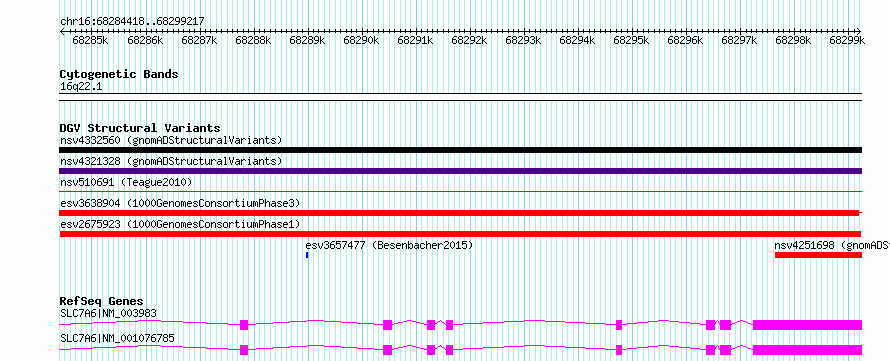Click the small blue esv3657477 marker

pos(307,255)
